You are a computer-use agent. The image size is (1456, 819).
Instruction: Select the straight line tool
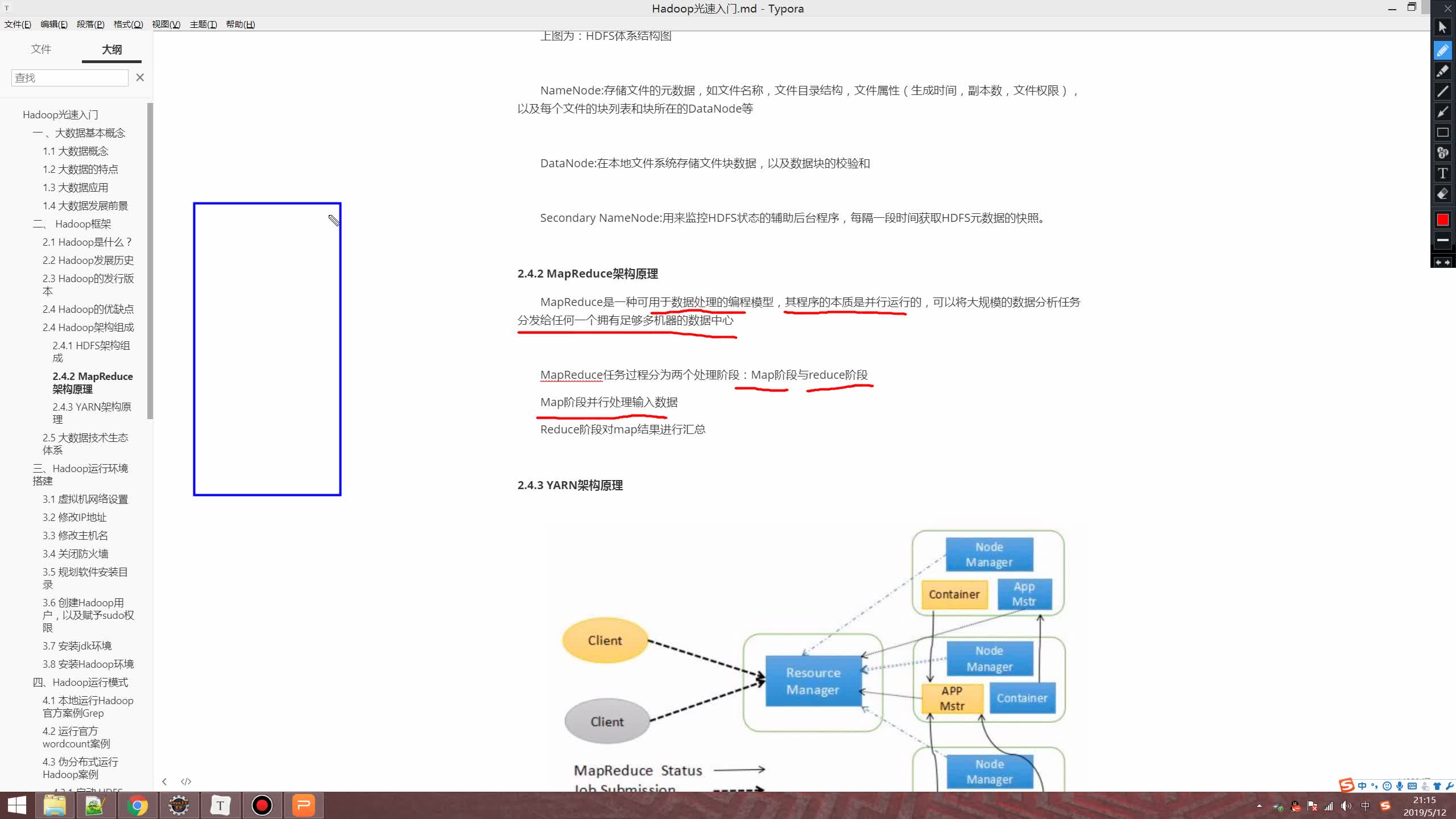tap(1442, 92)
